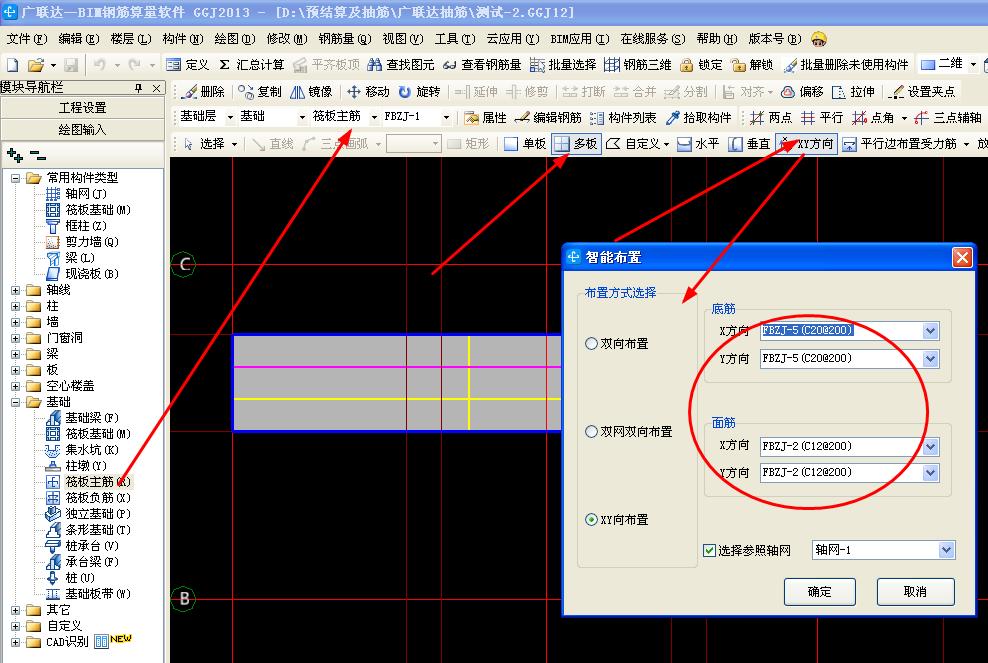Select 三点辅轴 three-point aux axis tool

pos(948,118)
